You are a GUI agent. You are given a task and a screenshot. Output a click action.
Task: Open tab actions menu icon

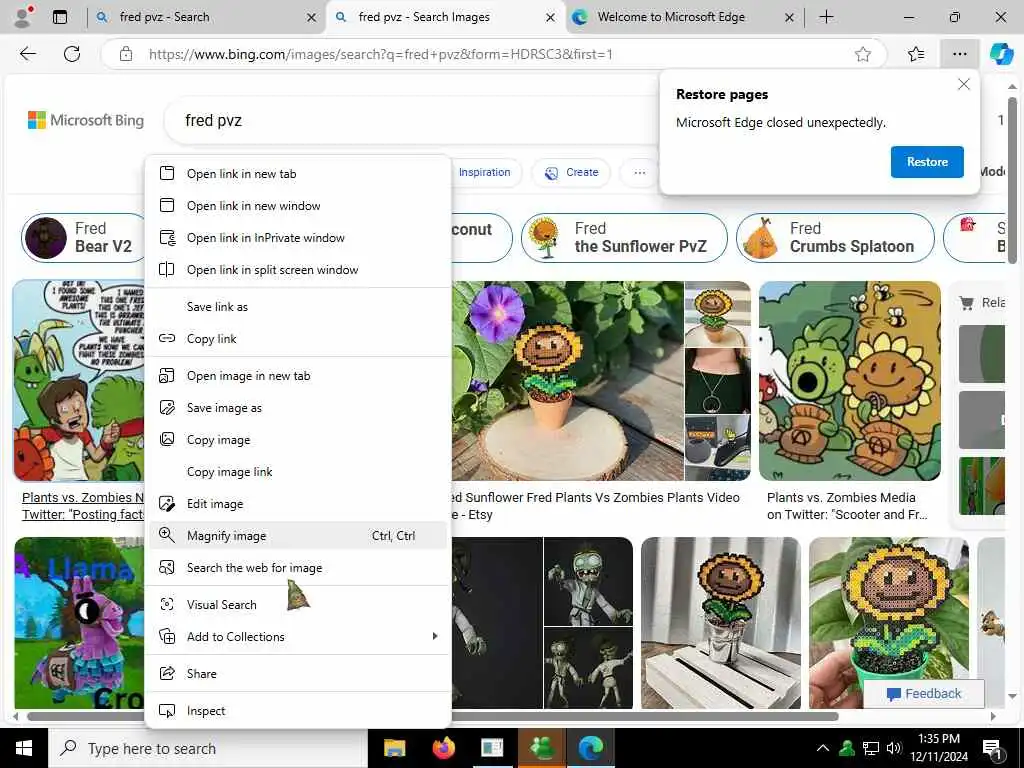coord(60,17)
